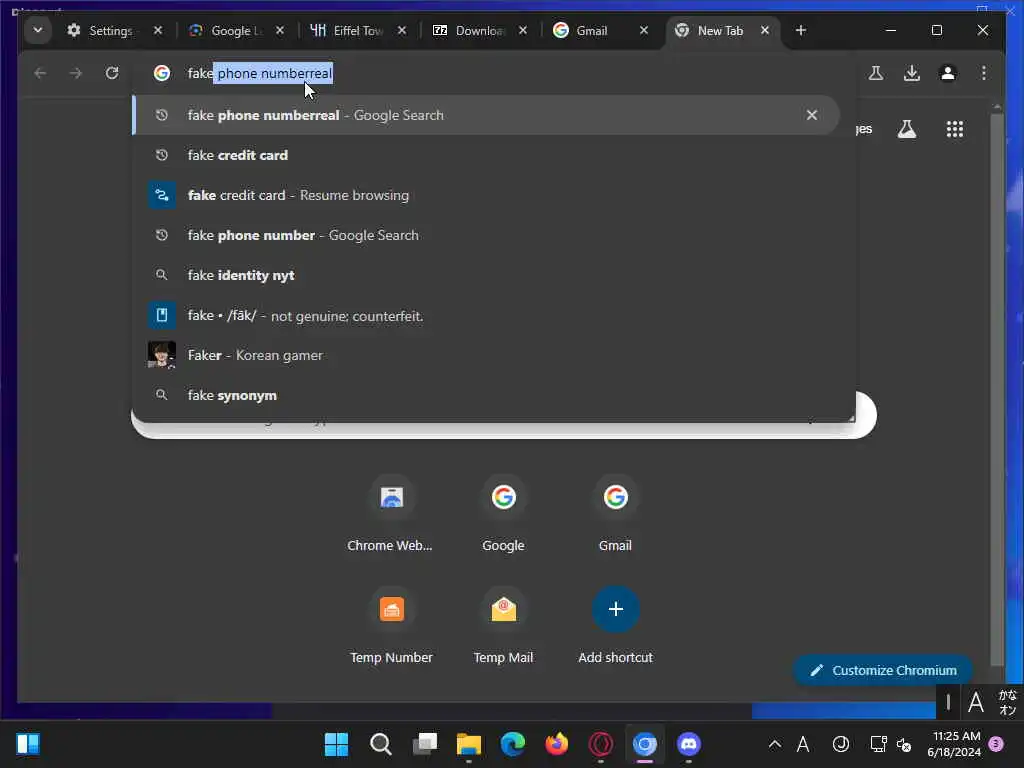Open Windows taskbar Search

[381, 744]
